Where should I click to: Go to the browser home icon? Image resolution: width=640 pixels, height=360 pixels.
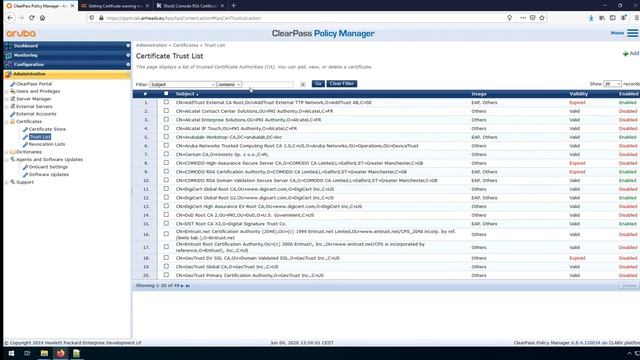point(42,18)
